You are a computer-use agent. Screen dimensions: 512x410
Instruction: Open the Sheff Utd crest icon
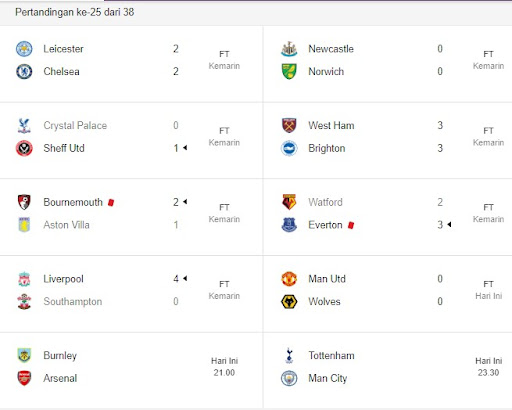24,148
